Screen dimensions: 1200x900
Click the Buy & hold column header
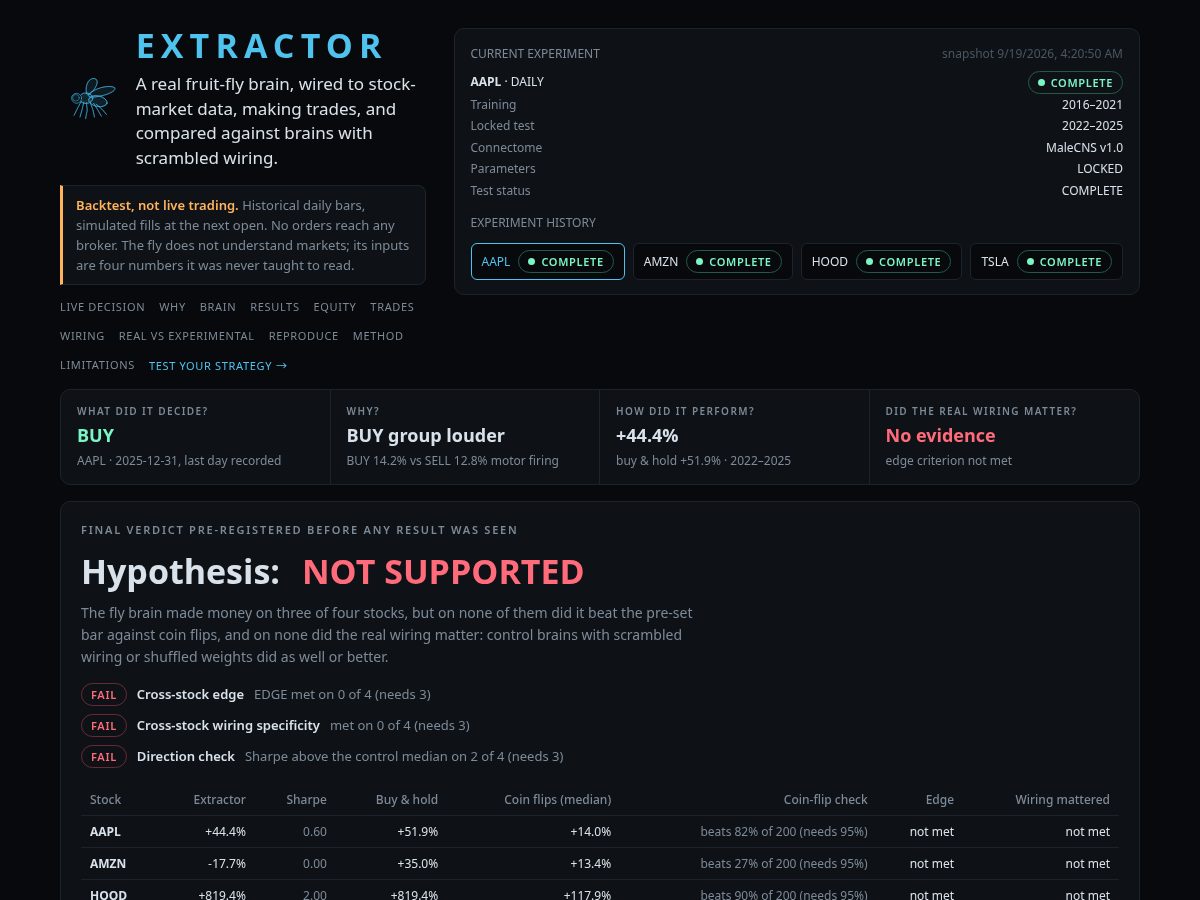407,799
